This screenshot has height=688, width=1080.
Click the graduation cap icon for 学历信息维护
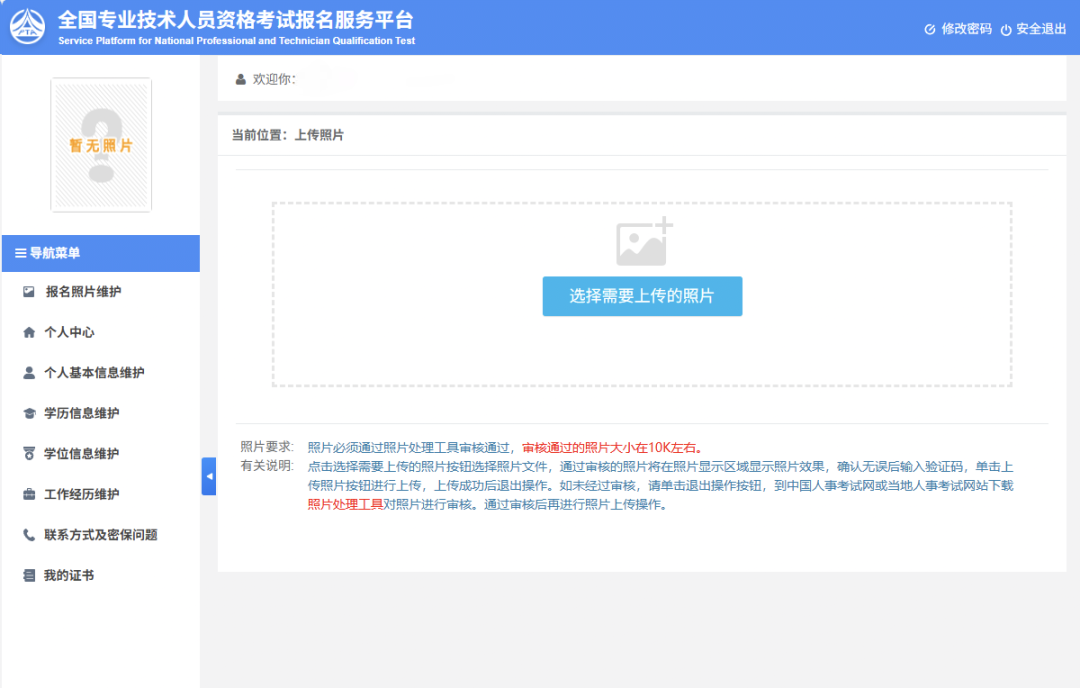point(28,412)
